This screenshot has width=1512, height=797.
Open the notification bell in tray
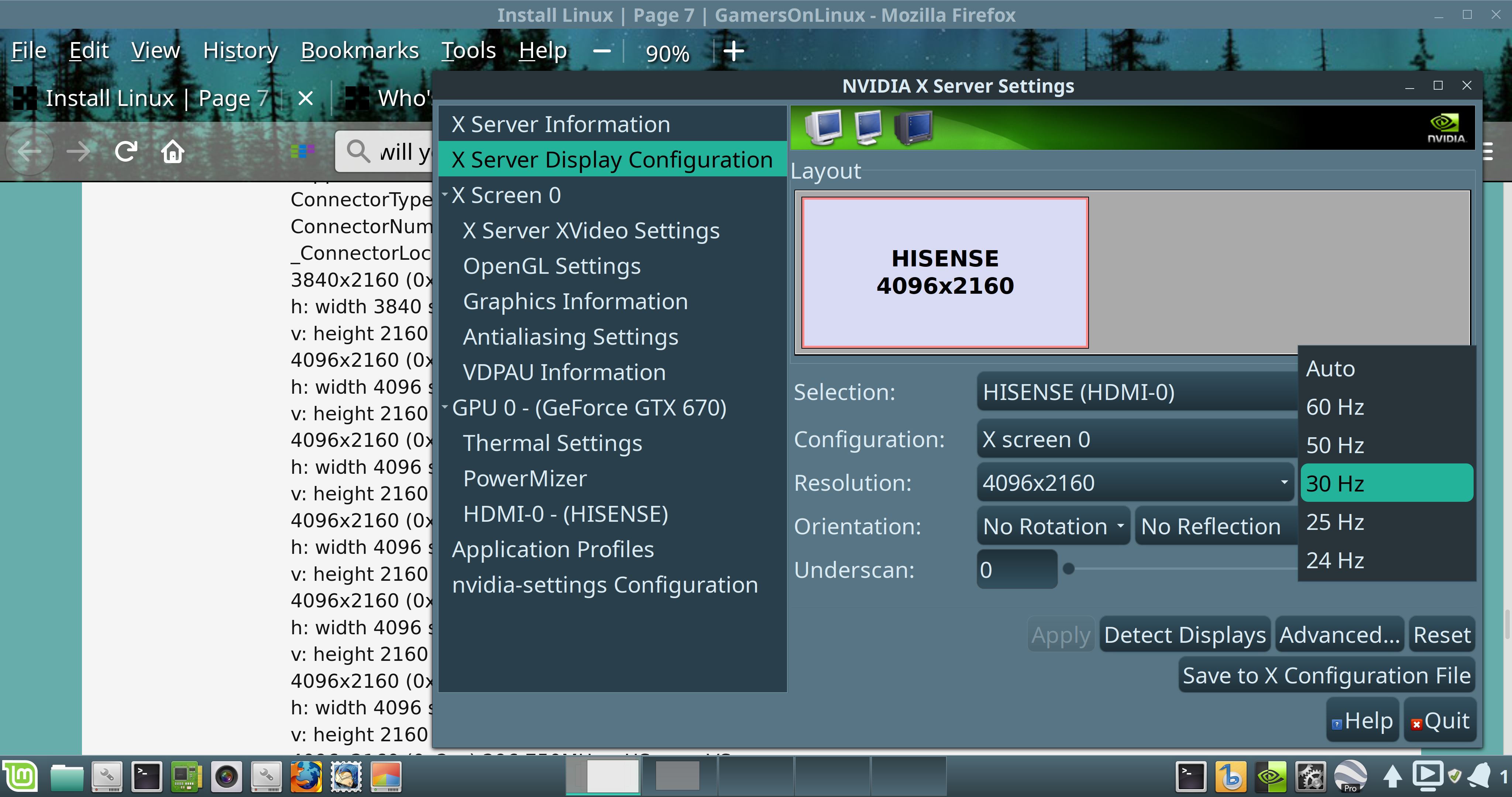[x=1479, y=776]
